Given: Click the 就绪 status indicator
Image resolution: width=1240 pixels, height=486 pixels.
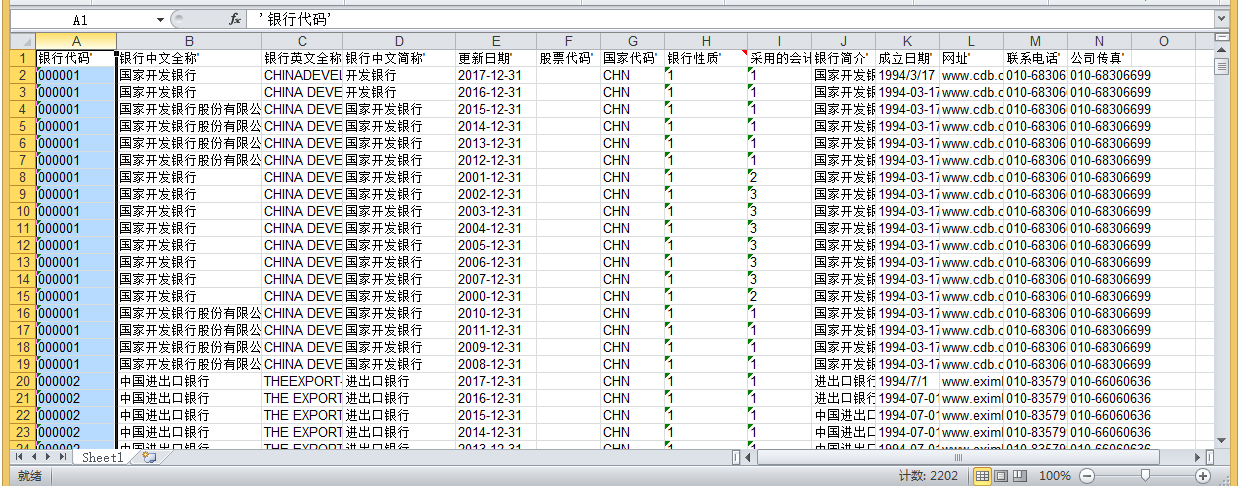Looking at the screenshot, I should coord(30,476).
